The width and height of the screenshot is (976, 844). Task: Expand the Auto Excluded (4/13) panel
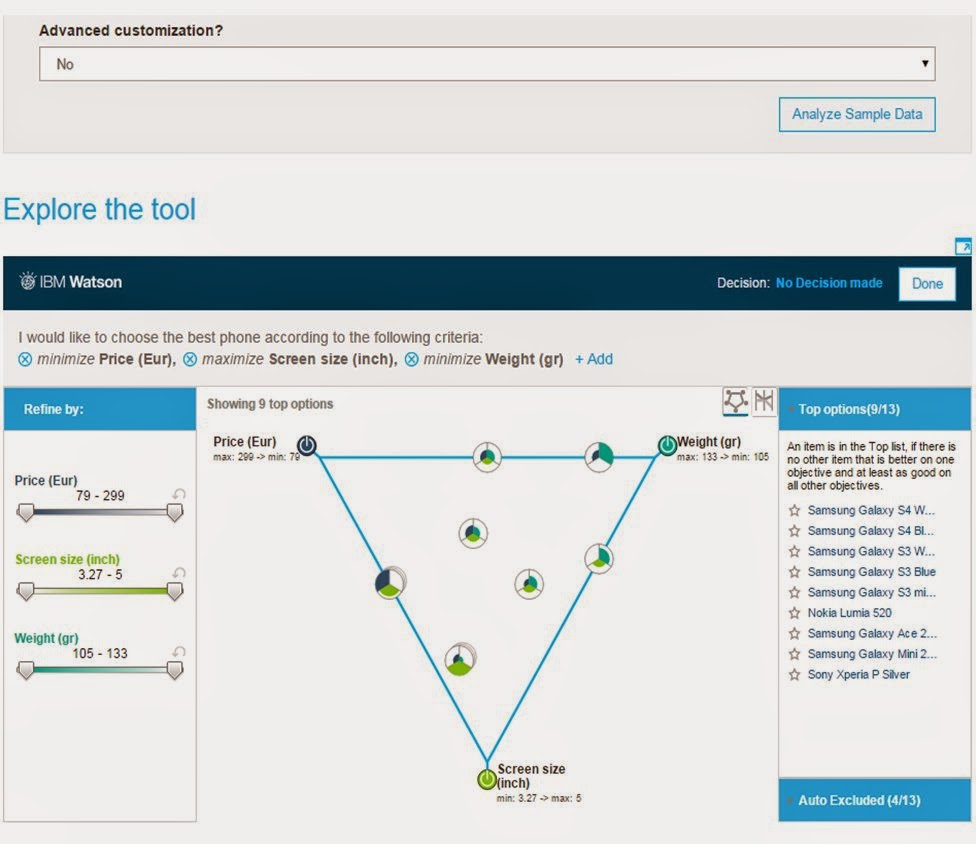(x=875, y=800)
